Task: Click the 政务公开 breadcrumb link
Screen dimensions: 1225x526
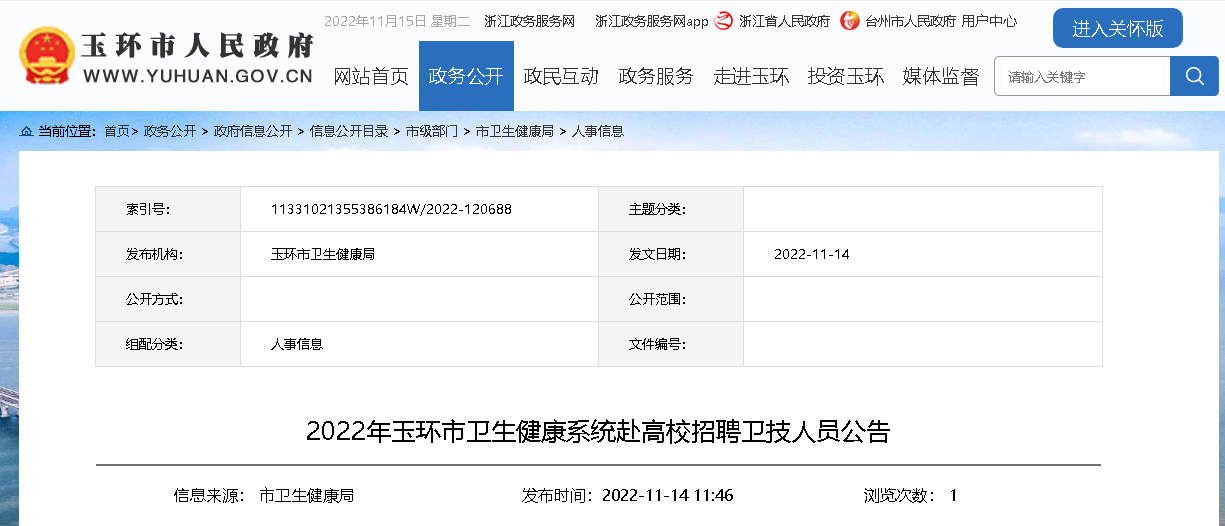Action: click(170, 131)
